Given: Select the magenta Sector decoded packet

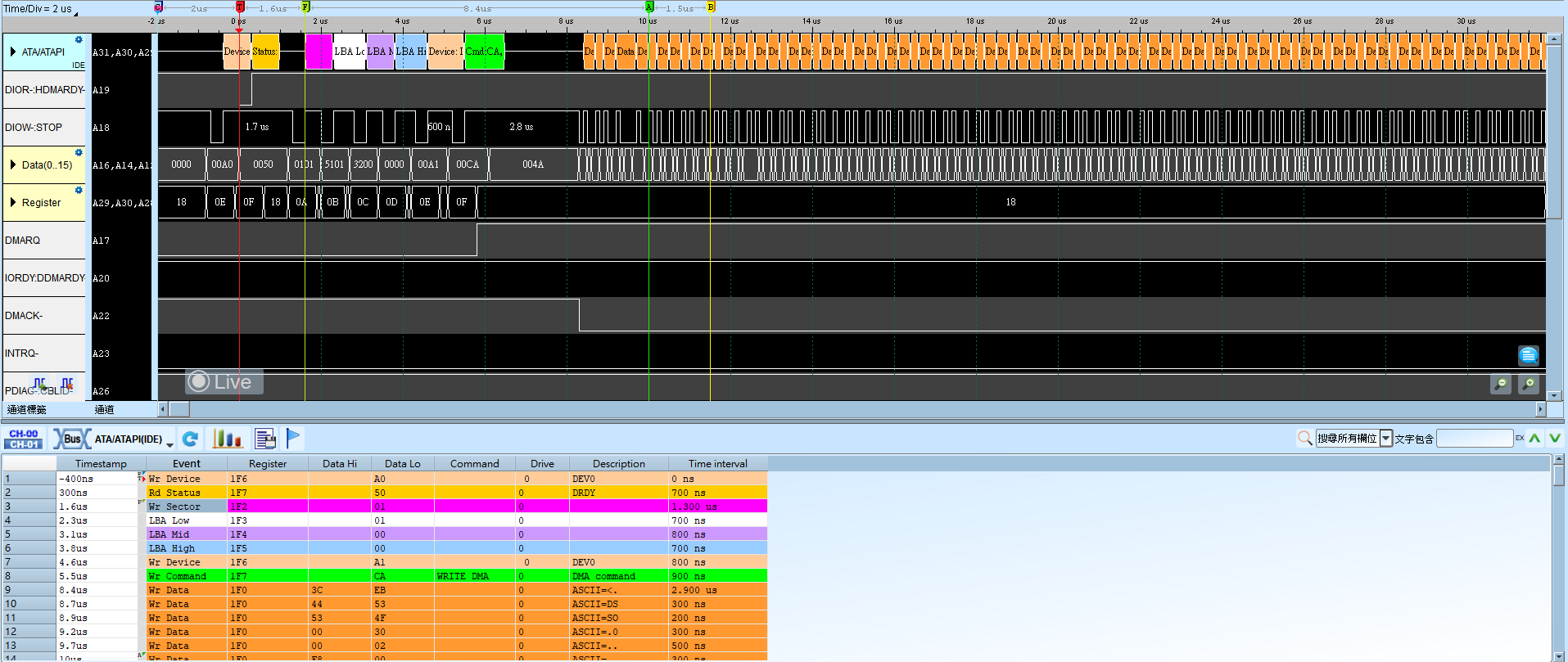Looking at the screenshot, I should (319, 52).
